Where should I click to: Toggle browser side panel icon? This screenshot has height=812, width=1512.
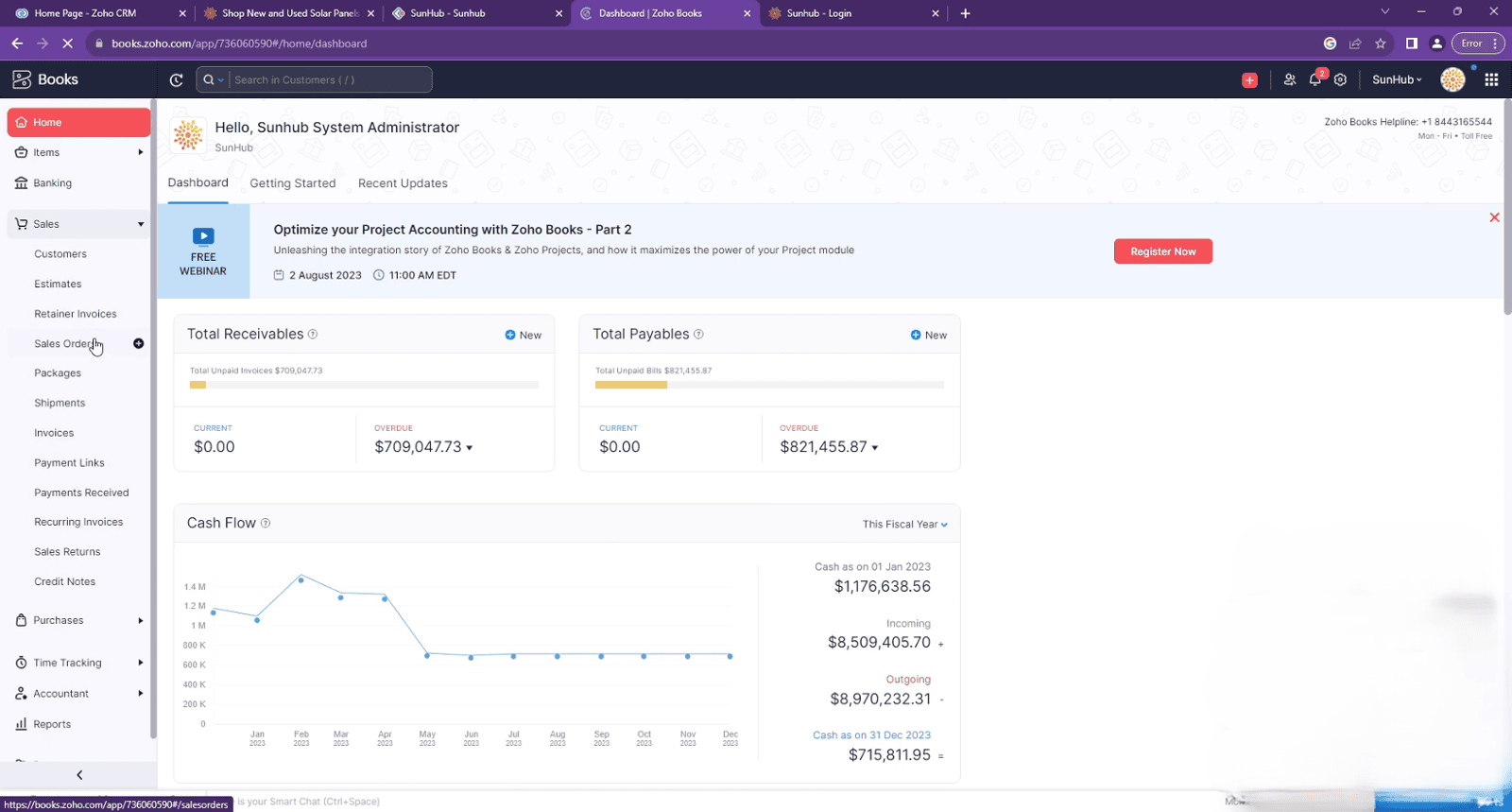click(1412, 43)
